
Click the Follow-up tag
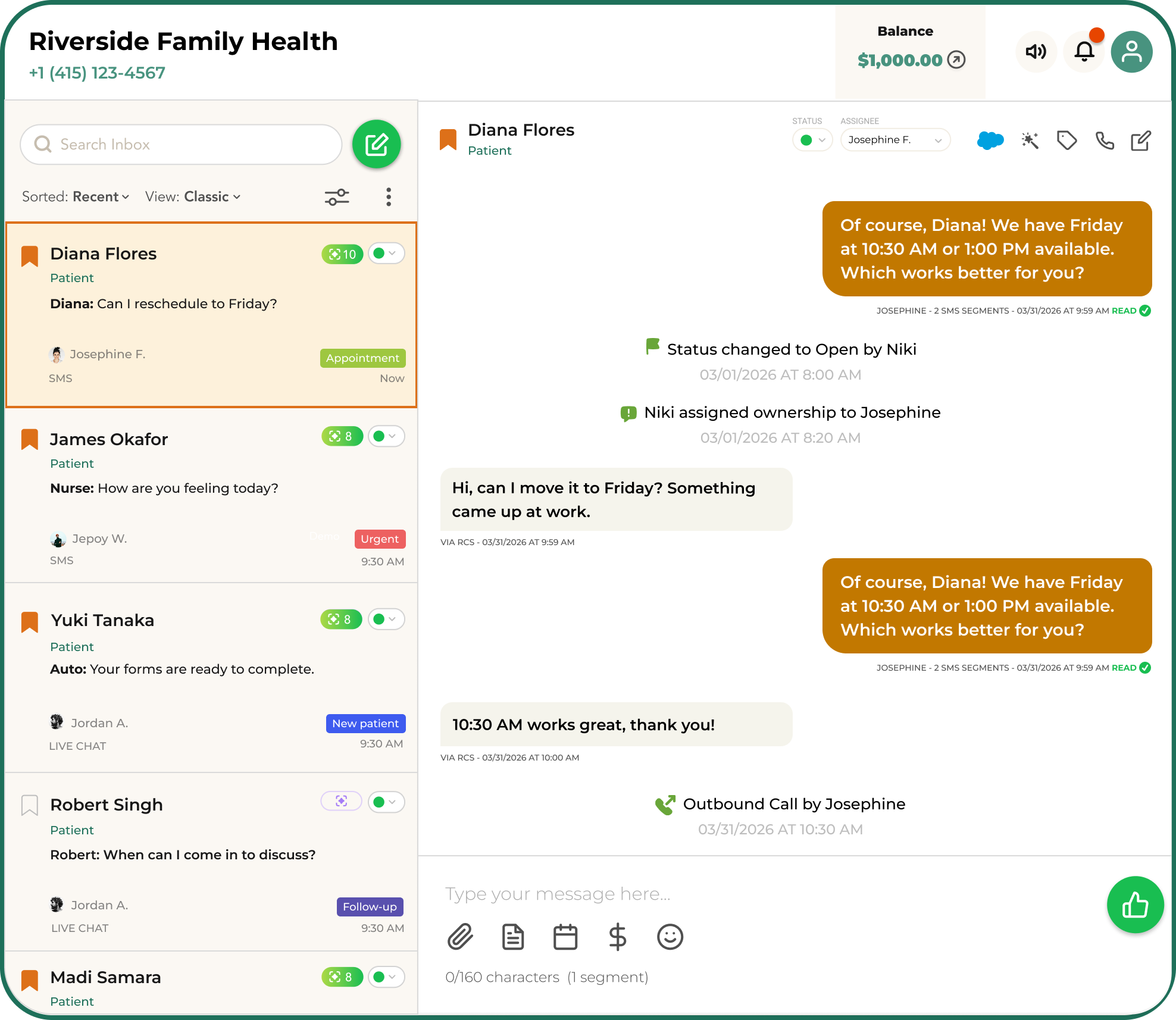tap(370, 906)
